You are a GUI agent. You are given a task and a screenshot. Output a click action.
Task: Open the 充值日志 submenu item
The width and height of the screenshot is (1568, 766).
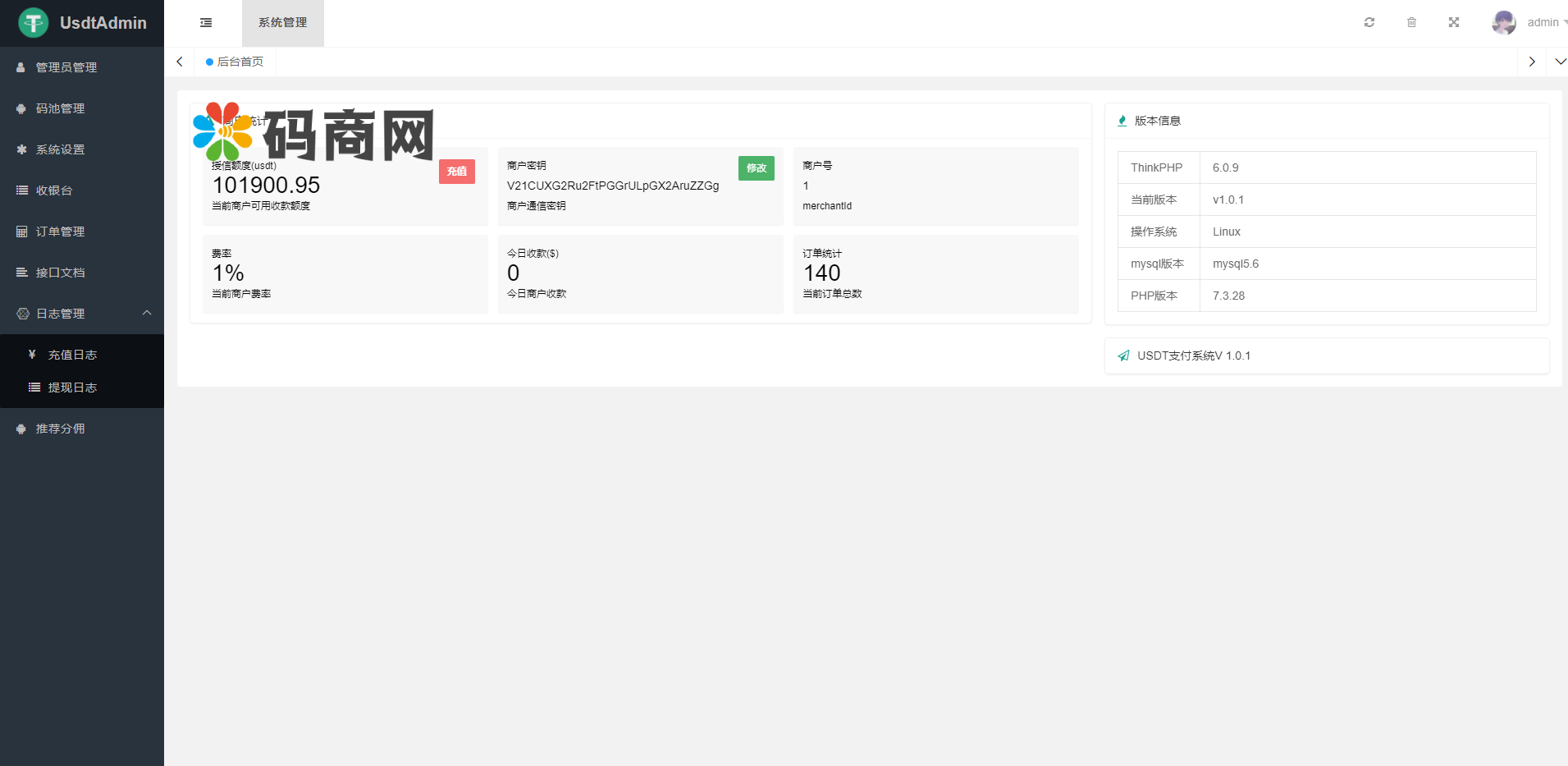72,355
